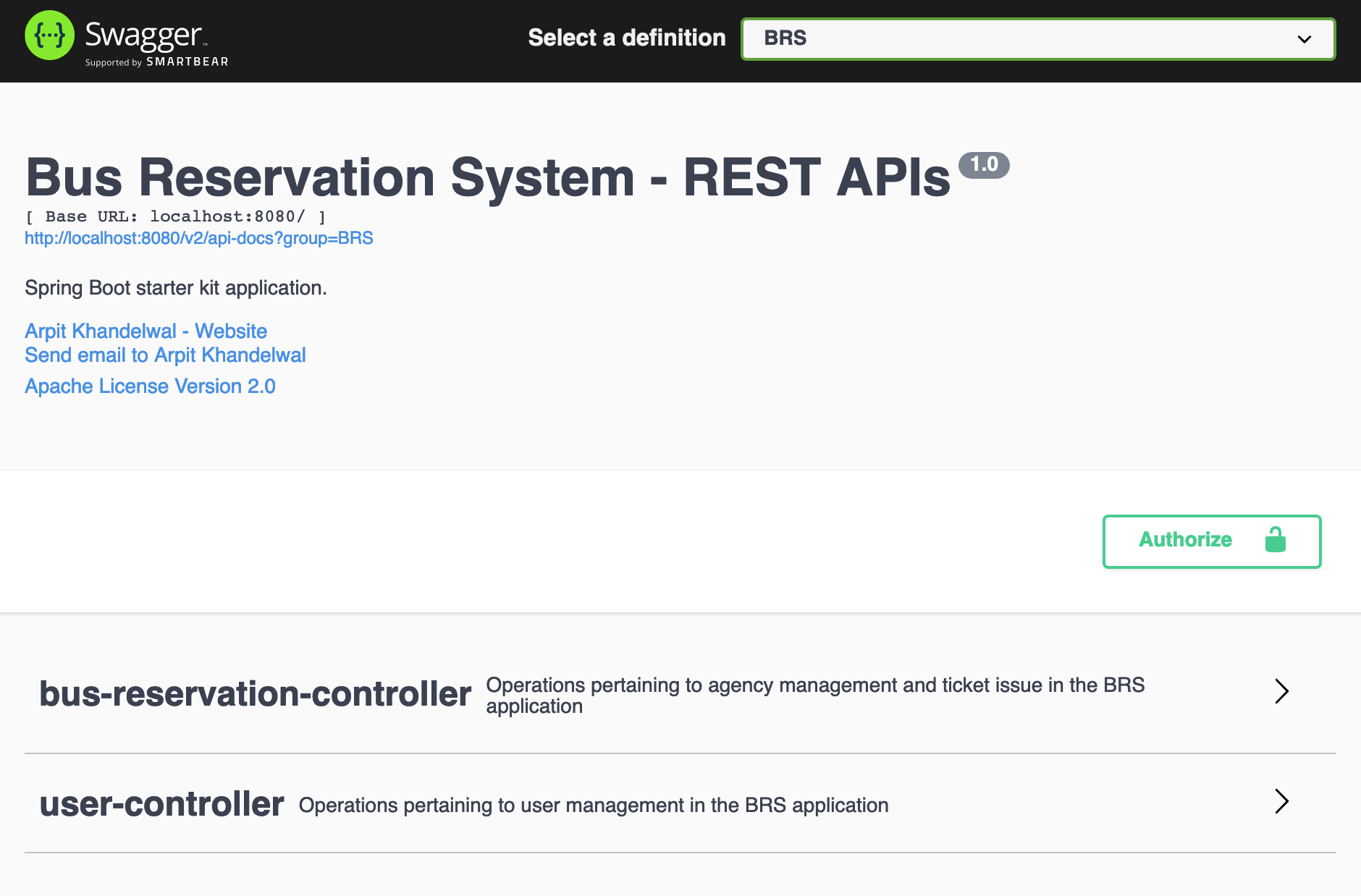Click the user management description text
Image resolution: width=1361 pixels, height=896 pixels.
pyautogui.click(x=594, y=805)
